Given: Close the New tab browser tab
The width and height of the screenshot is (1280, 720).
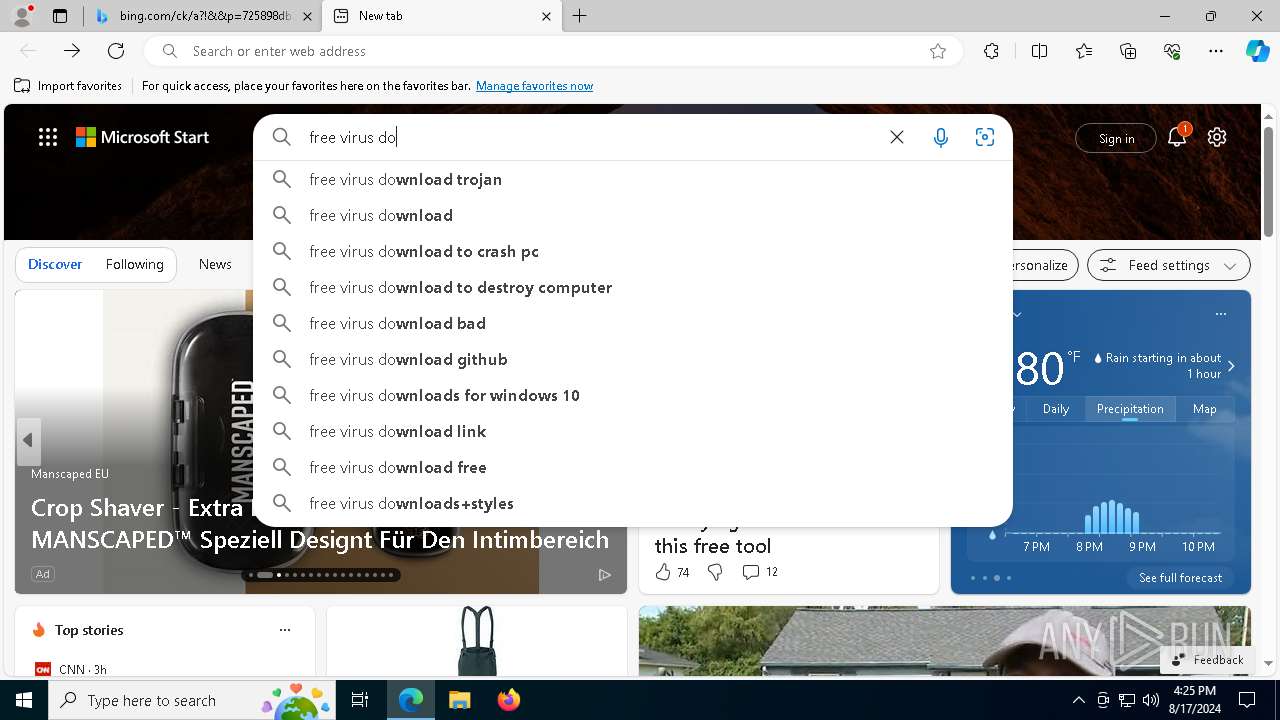Looking at the screenshot, I should click(546, 16).
